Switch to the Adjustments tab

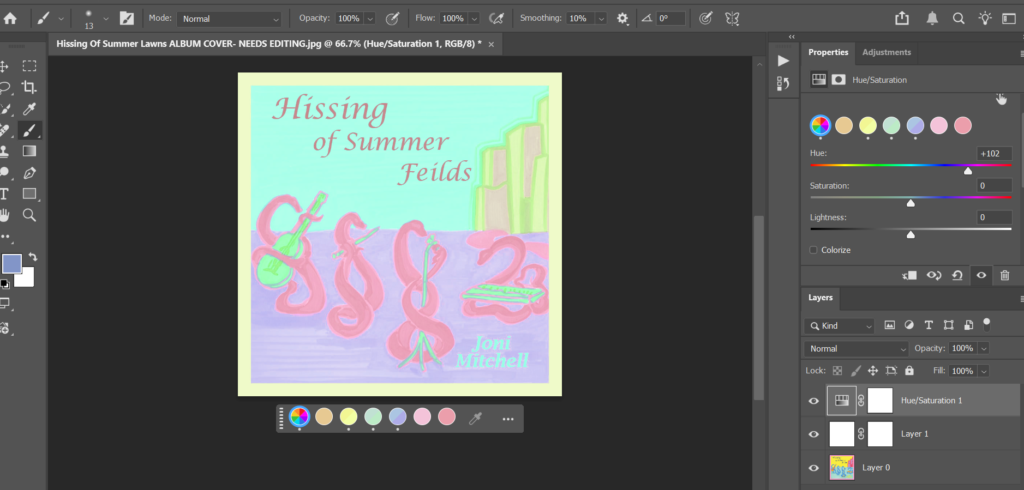(x=886, y=52)
